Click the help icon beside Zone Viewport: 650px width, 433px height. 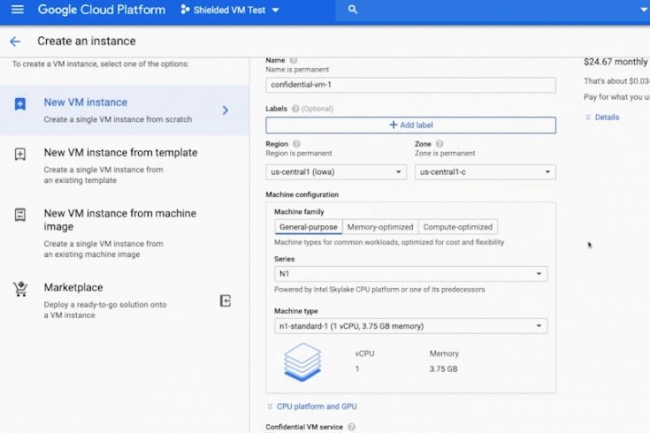point(439,144)
